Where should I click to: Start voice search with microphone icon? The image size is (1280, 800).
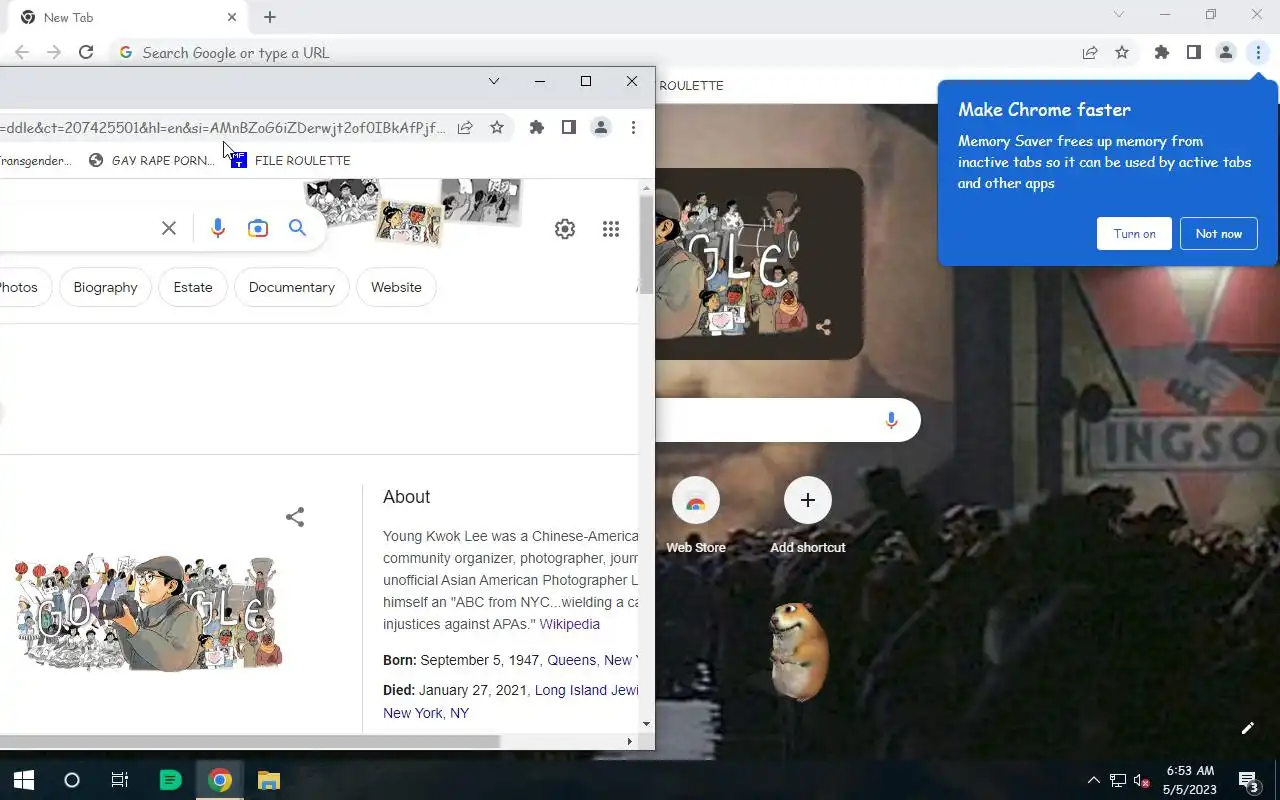click(218, 228)
